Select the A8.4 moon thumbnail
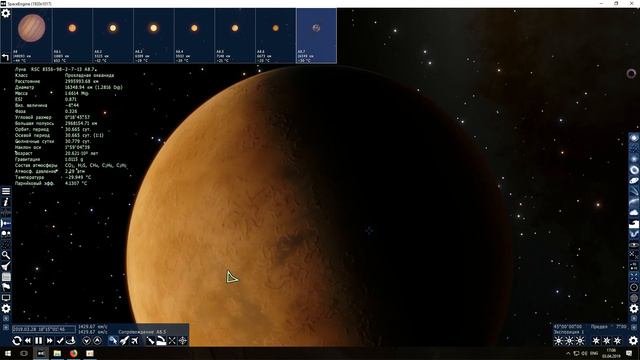 (194, 36)
